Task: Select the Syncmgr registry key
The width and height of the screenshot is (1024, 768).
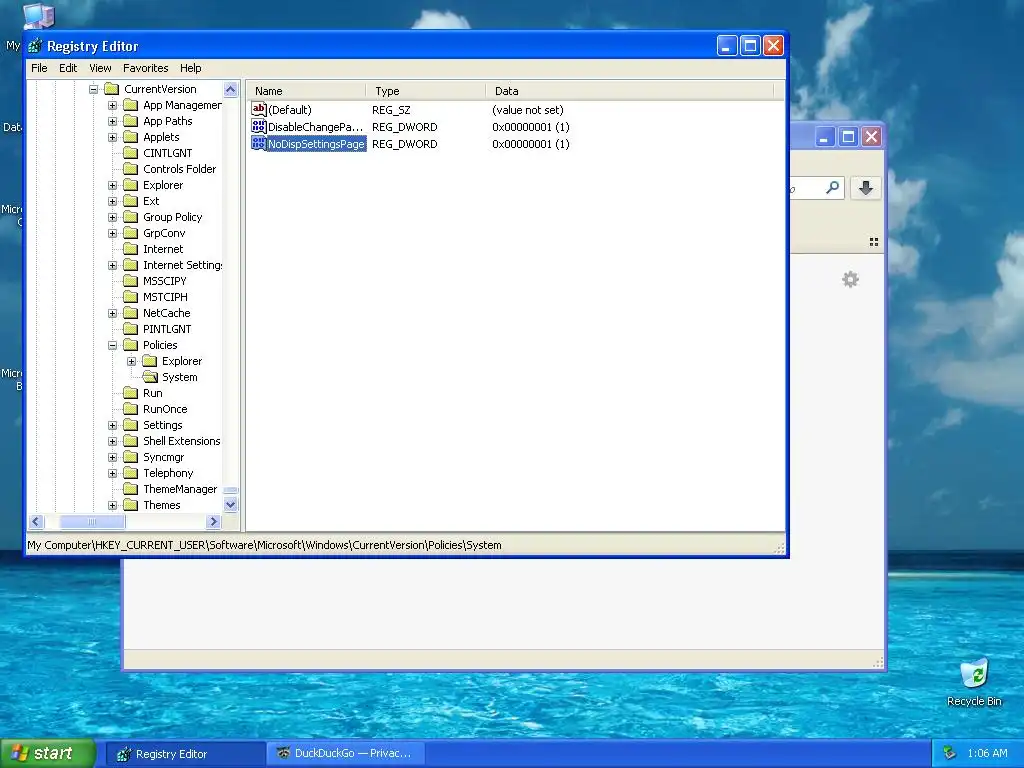Action: coord(163,457)
